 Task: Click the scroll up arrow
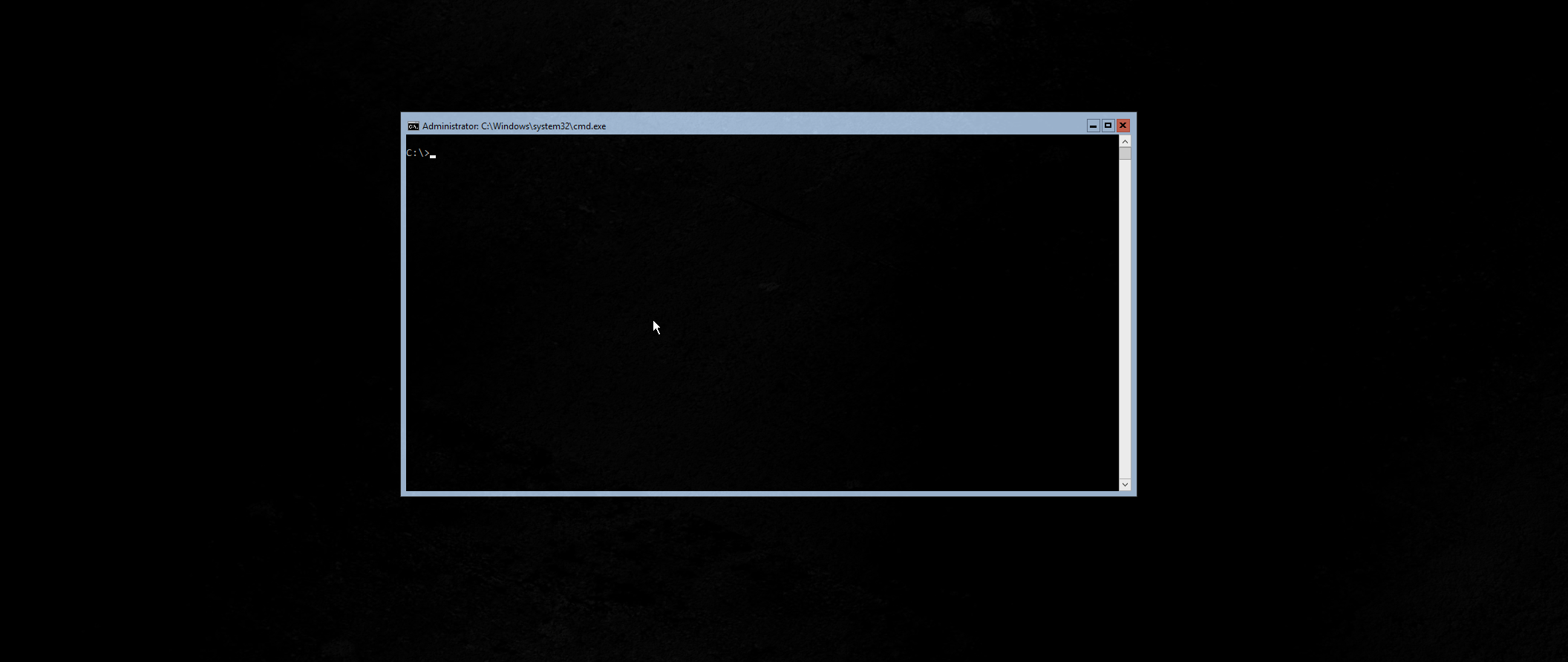1125,141
